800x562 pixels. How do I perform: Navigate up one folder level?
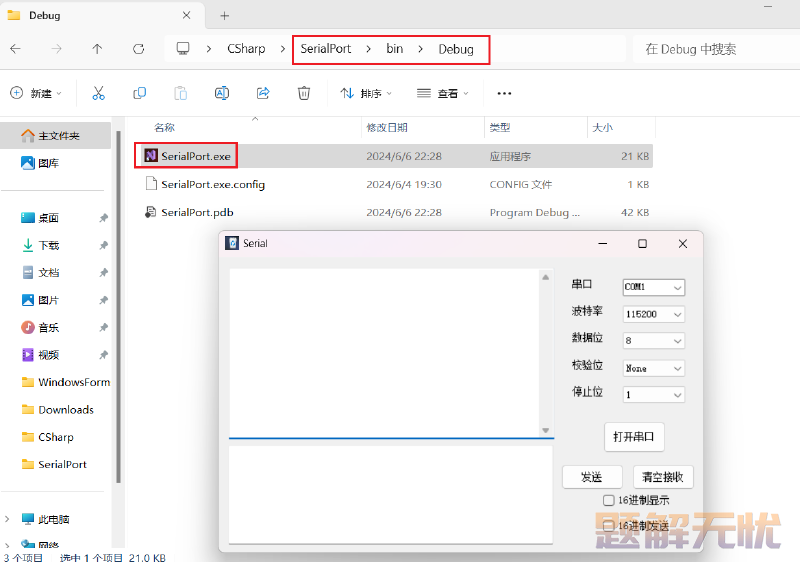[x=97, y=49]
